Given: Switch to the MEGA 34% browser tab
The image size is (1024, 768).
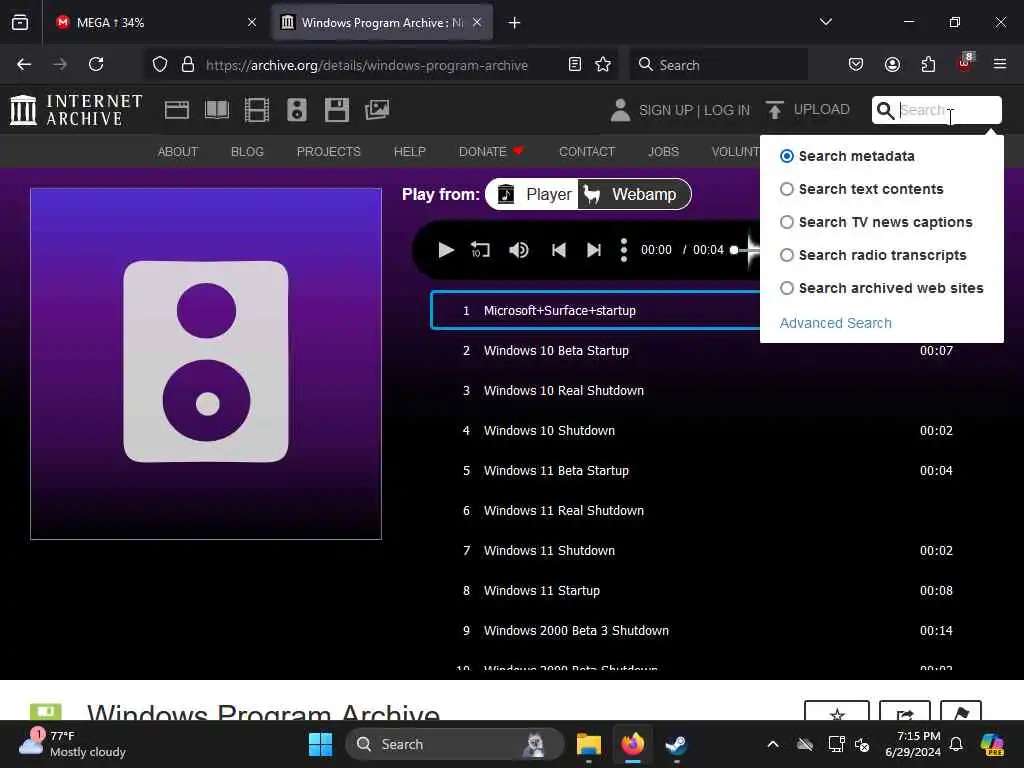Looking at the screenshot, I should (155, 23).
